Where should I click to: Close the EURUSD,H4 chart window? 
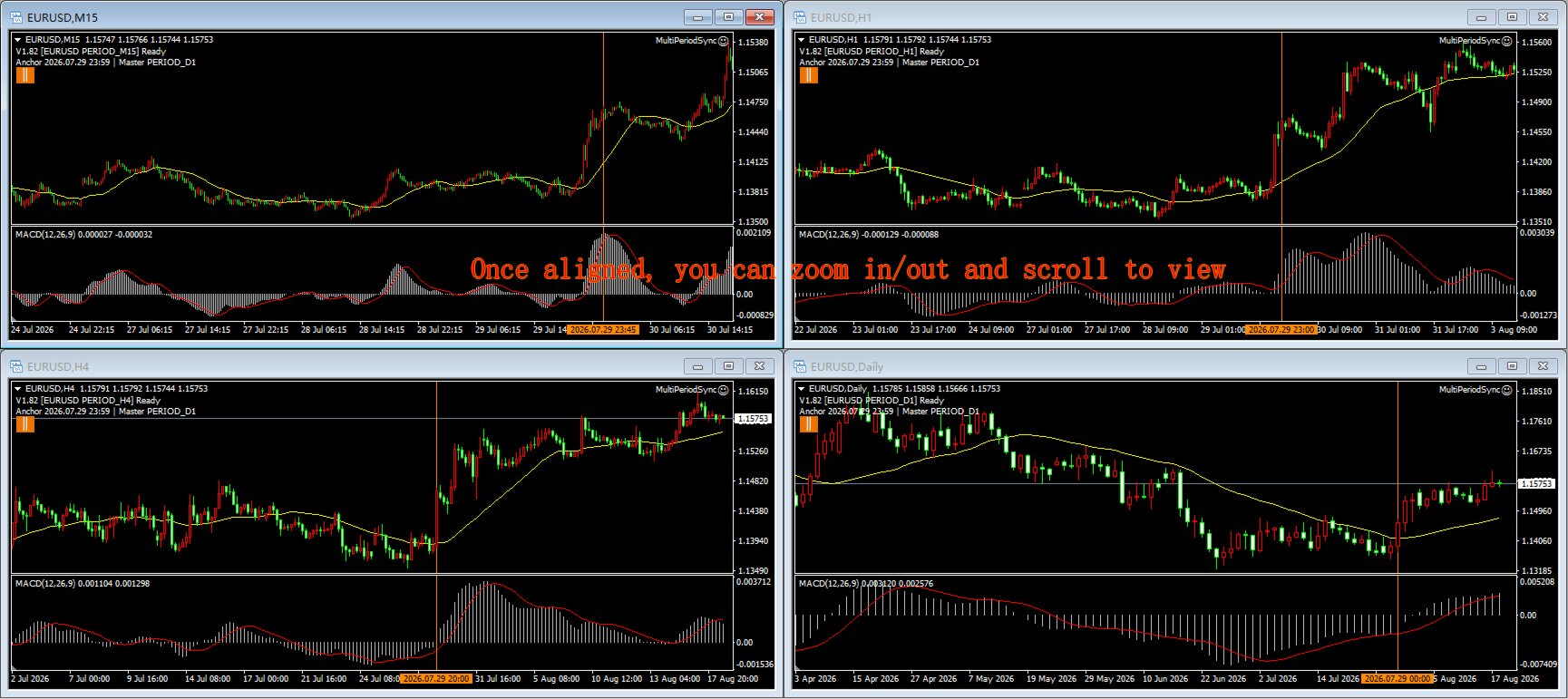pos(759,366)
